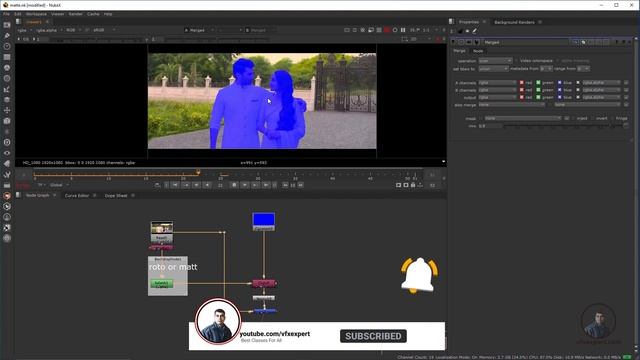Screen dimensions: 640x360
Task: Toggle A channels green checkbox
Action: point(538,82)
